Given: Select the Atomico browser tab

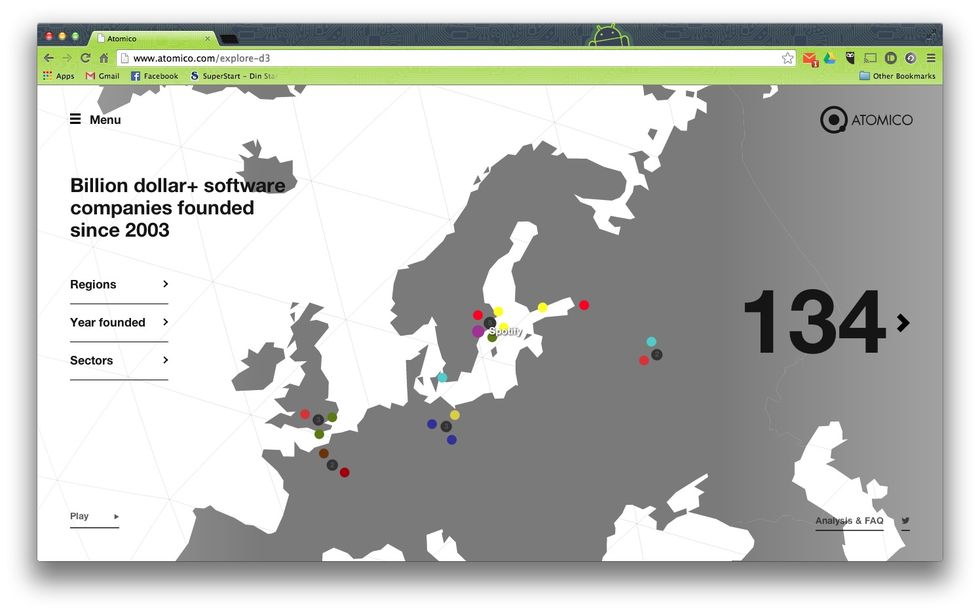Looking at the screenshot, I should [150, 38].
